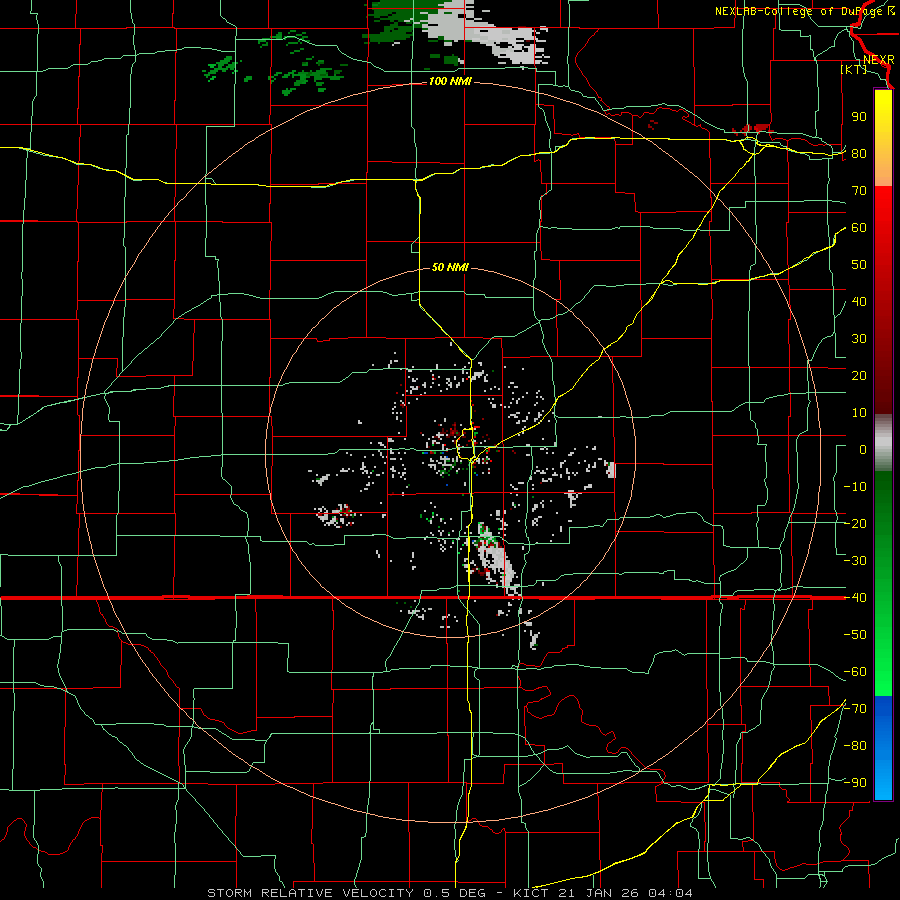Click the gray zero-velocity segment of color bar

point(883,443)
